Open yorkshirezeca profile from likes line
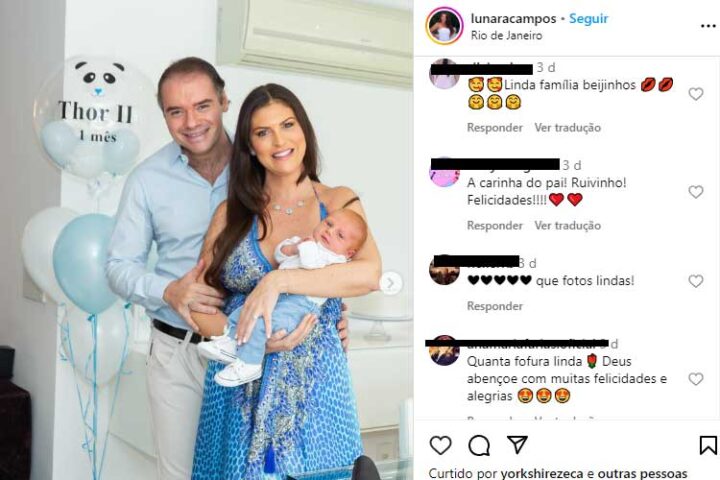 [x=542, y=473]
